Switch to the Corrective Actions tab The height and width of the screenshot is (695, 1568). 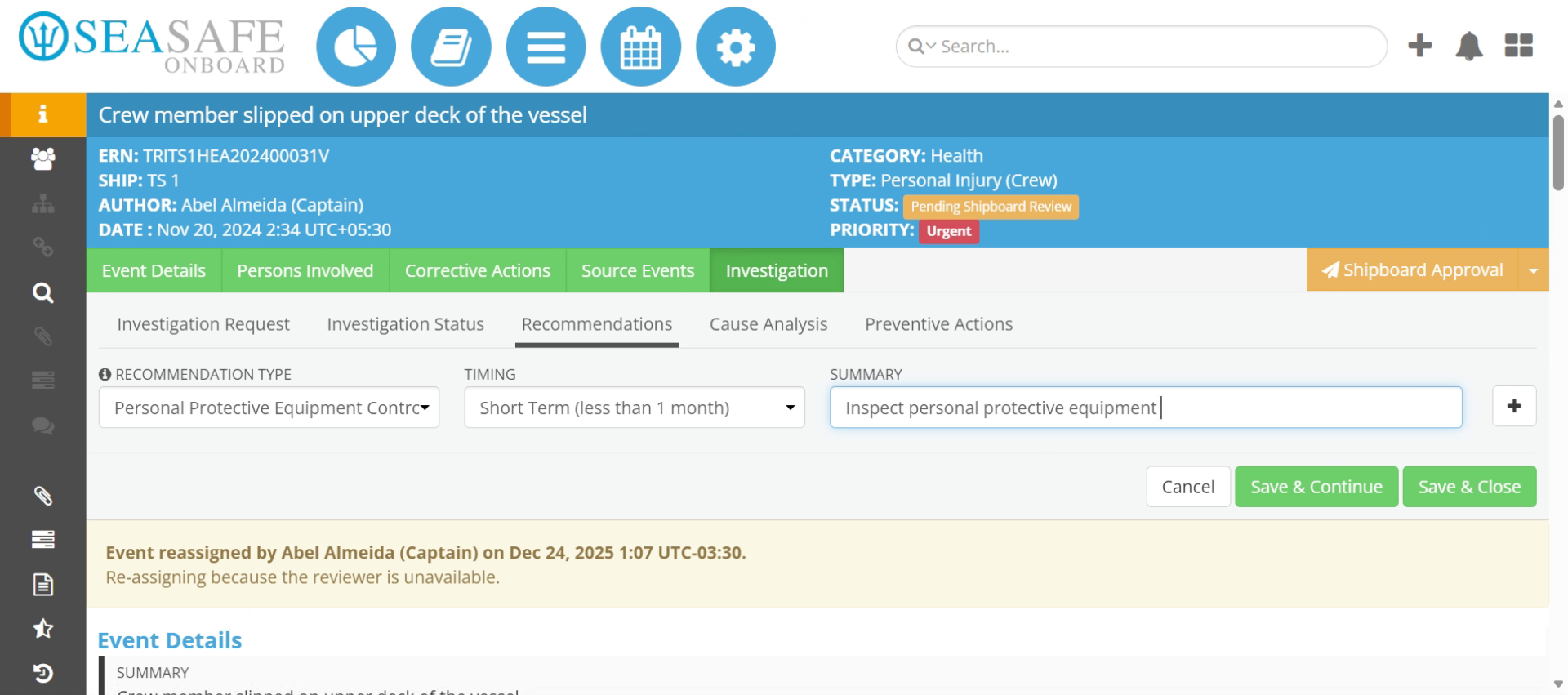(478, 270)
